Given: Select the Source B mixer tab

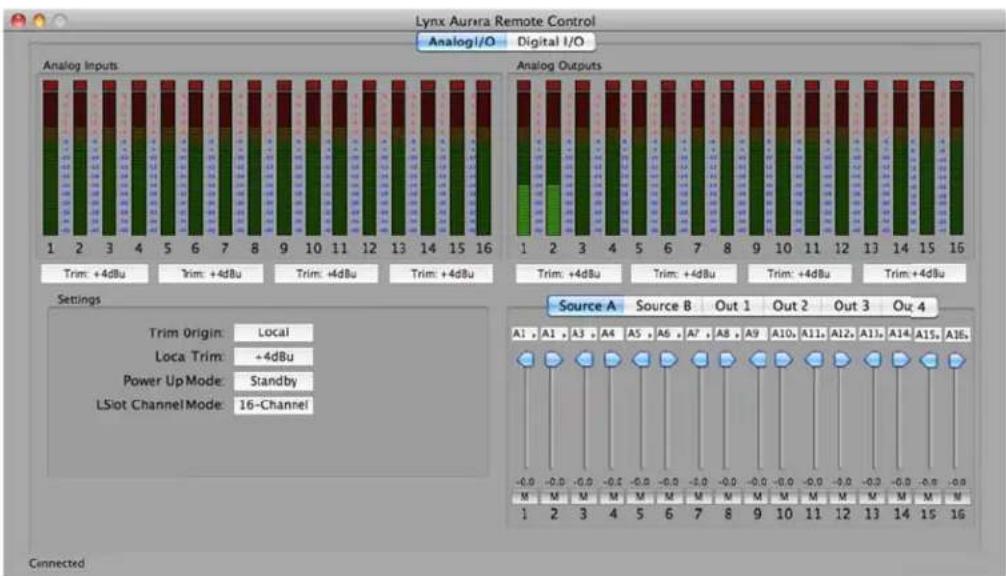Looking at the screenshot, I should pos(663,306).
